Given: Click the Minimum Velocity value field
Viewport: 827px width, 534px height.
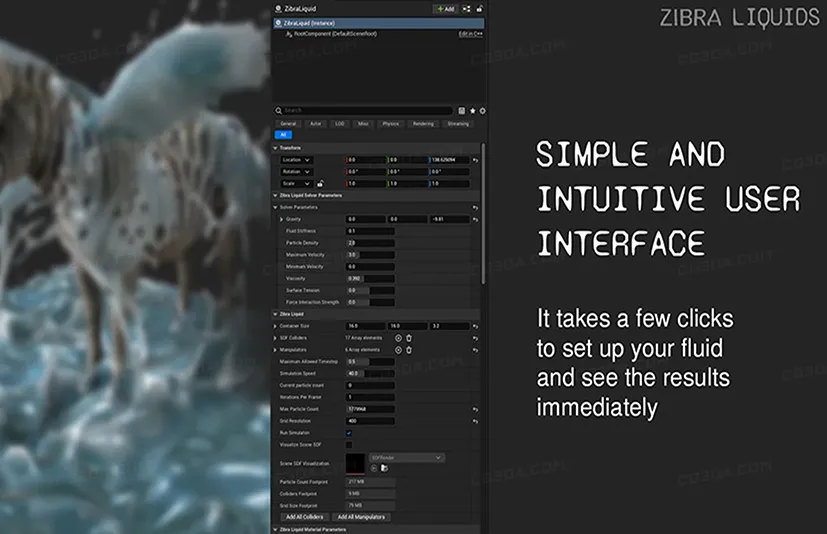Looking at the screenshot, I should pyautogui.click(x=370, y=267).
